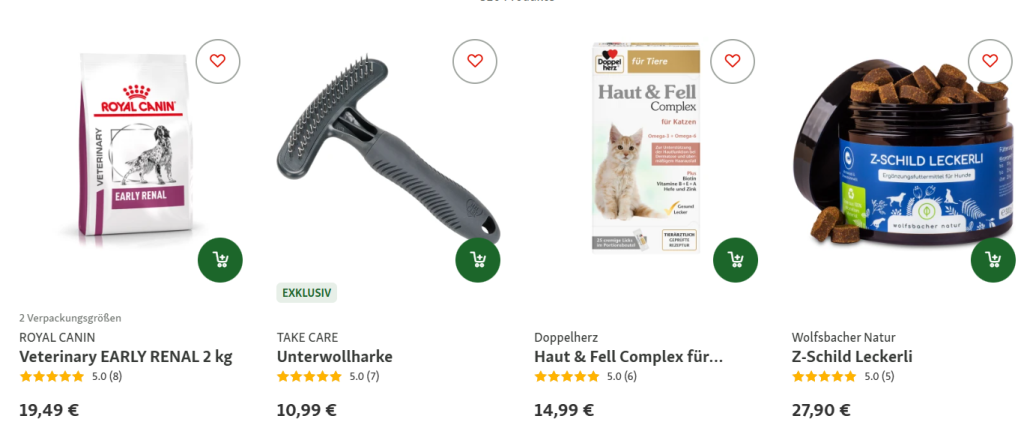Open Veterinary EARLY RENAL 2 kg product link
This screenshot has width=1024, height=425.
click(125, 357)
